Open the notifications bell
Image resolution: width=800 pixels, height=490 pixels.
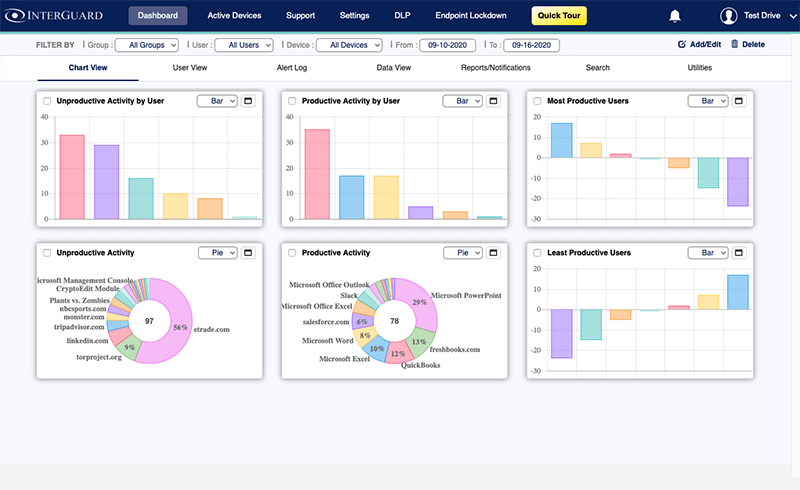tap(674, 16)
